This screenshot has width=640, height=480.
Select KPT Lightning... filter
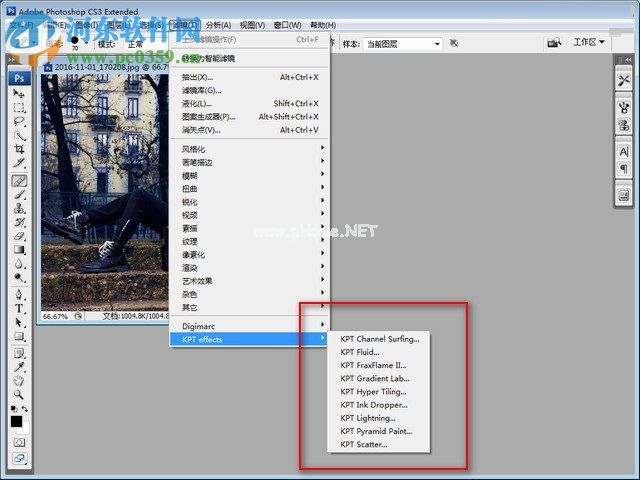[379, 418]
